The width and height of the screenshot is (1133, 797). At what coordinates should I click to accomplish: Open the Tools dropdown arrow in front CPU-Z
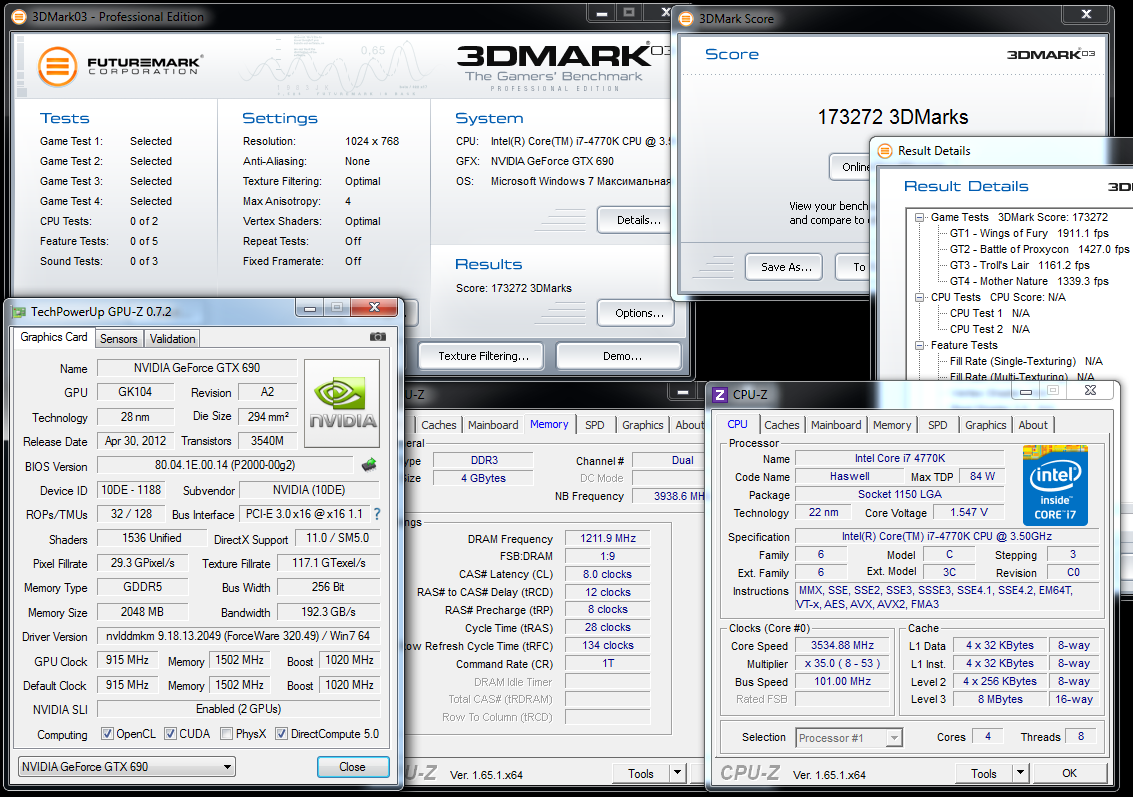point(1020,773)
